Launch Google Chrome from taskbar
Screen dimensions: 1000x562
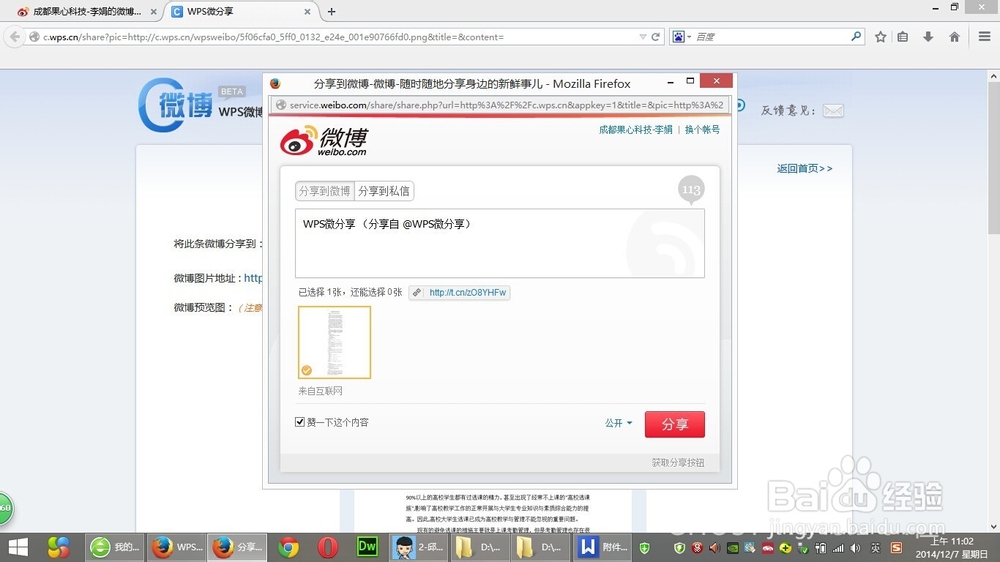288,547
